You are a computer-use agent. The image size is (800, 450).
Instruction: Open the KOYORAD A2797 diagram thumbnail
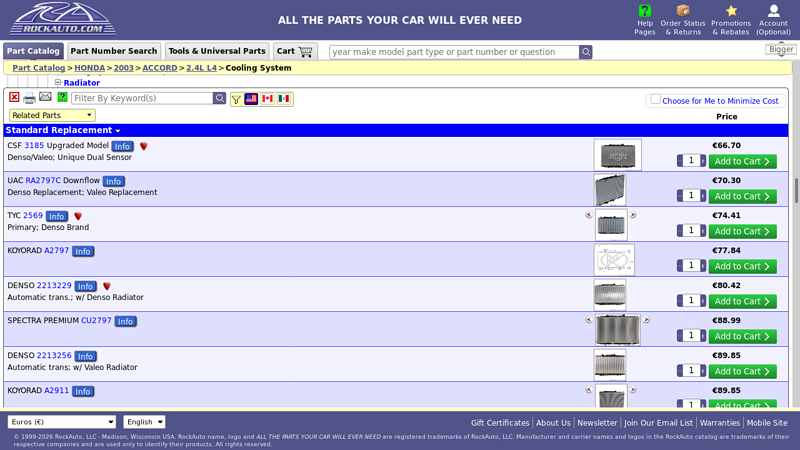[x=614, y=260]
